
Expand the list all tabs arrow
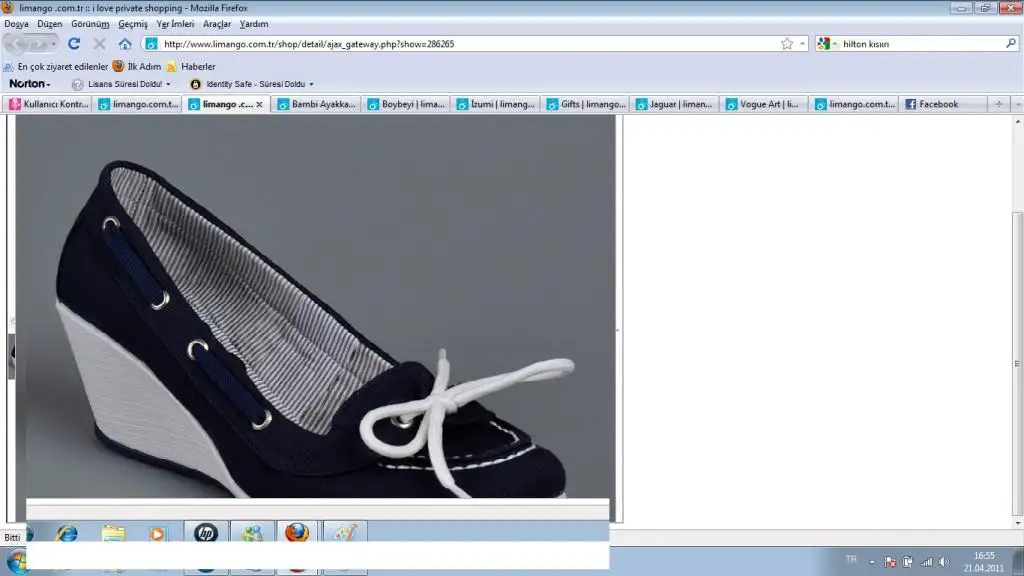point(1017,104)
